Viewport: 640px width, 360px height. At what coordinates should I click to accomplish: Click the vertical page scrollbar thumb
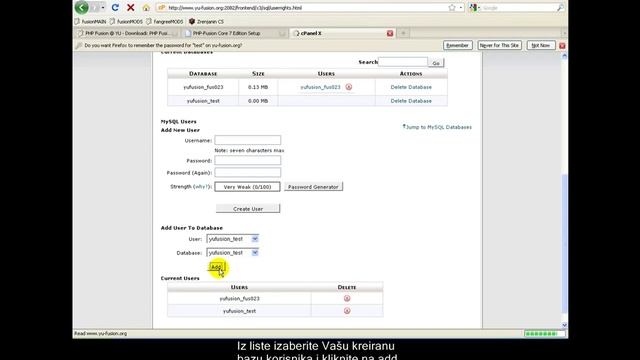(564, 243)
